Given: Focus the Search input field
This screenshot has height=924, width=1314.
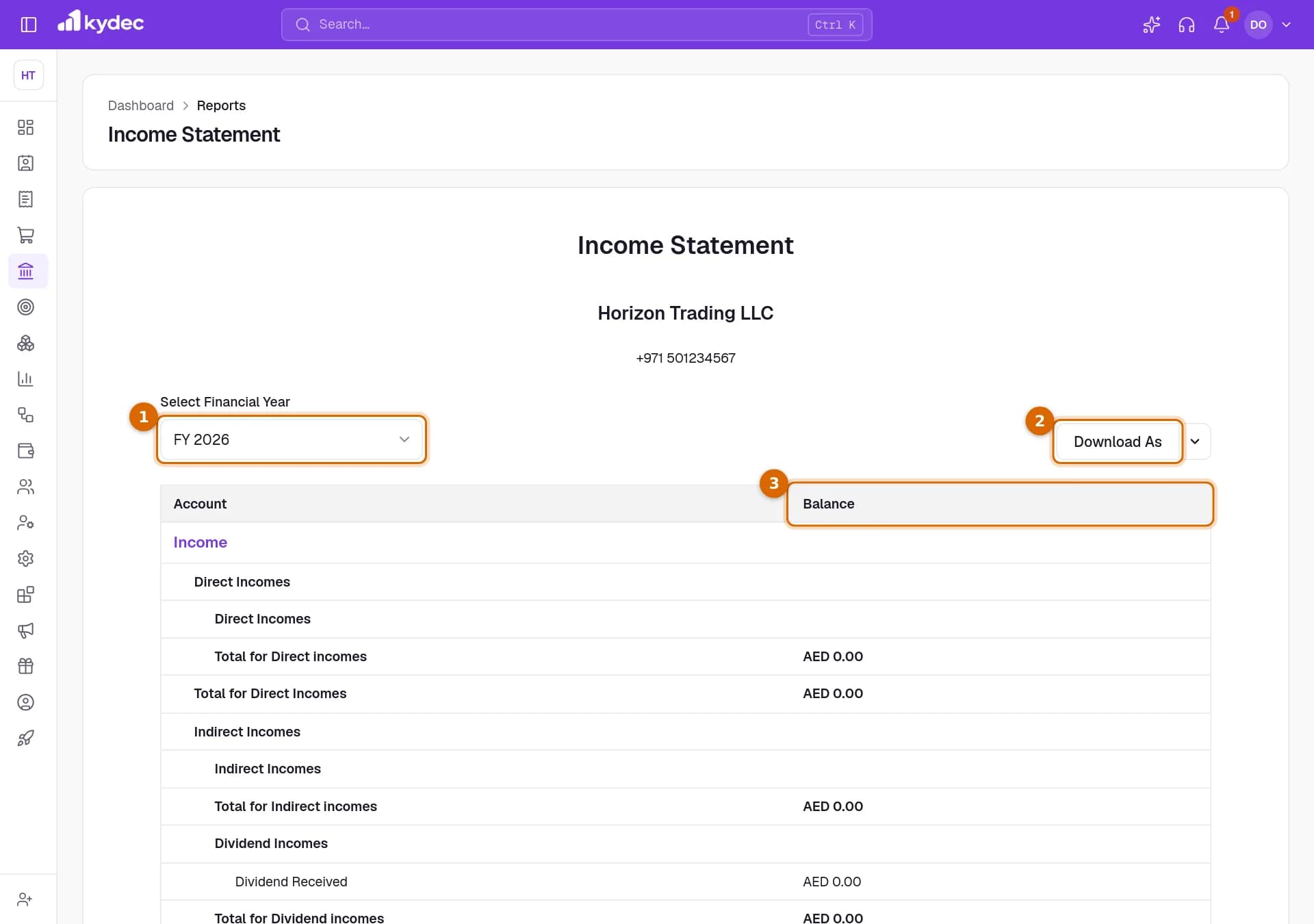Looking at the screenshot, I should click(x=576, y=25).
